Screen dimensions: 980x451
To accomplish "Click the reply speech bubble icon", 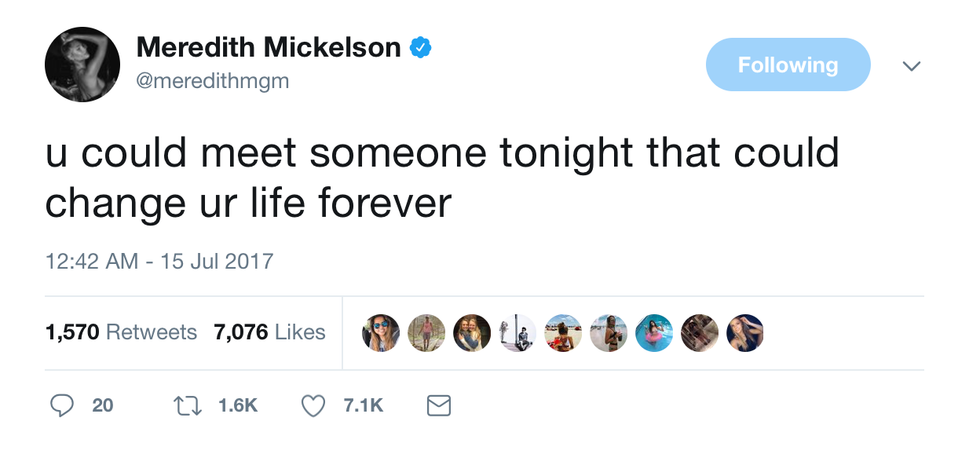I will 62,405.
